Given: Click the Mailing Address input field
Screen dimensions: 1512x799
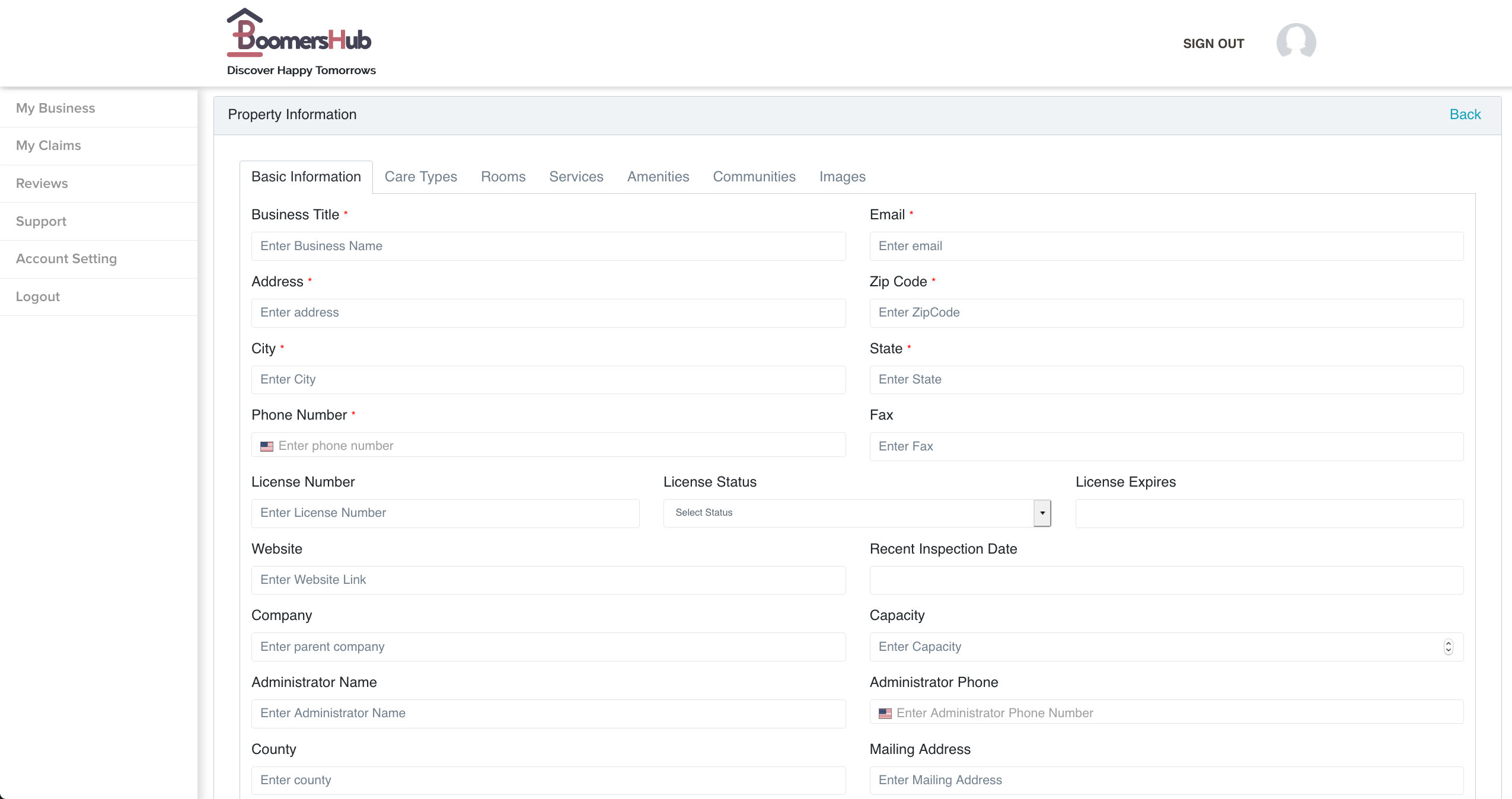Looking at the screenshot, I should point(1166,781).
